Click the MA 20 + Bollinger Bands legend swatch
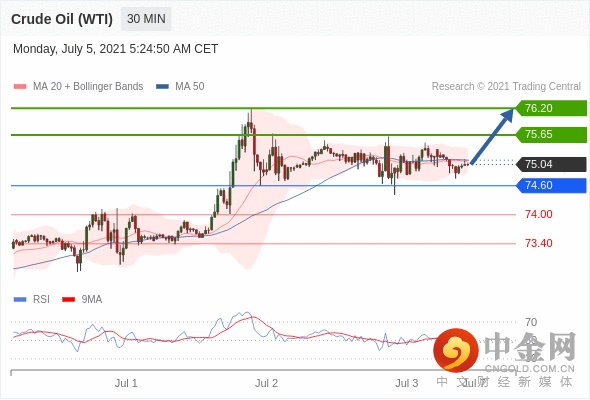 [20, 87]
